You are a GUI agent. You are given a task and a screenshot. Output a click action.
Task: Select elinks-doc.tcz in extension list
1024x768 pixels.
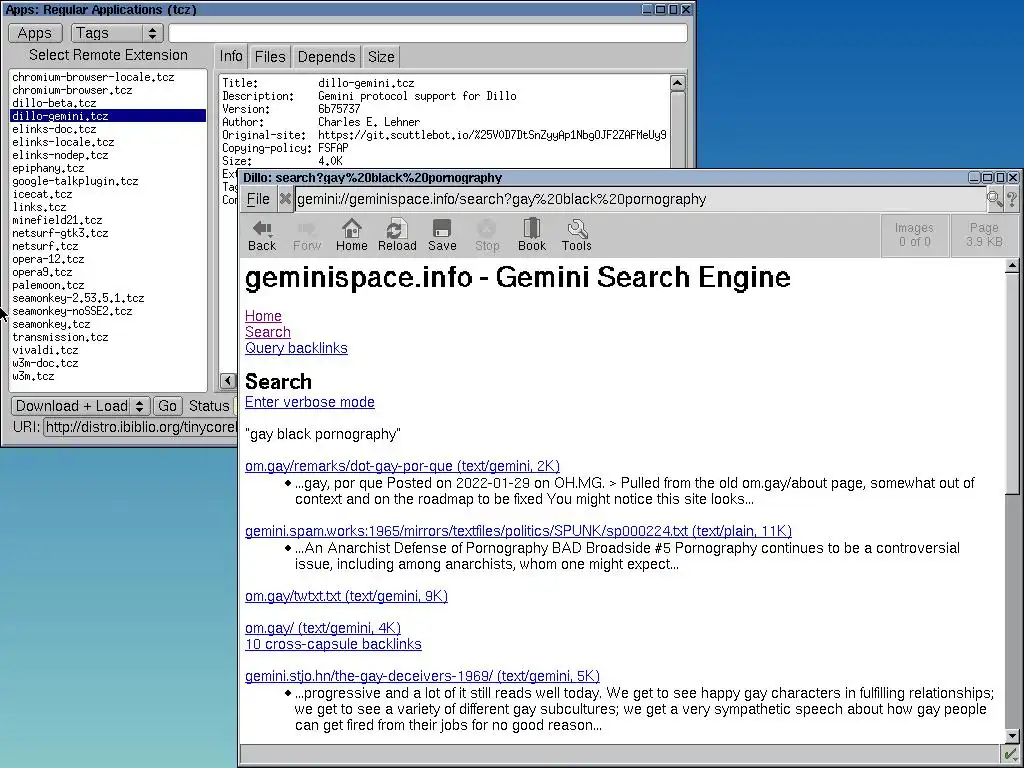[108, 129]
